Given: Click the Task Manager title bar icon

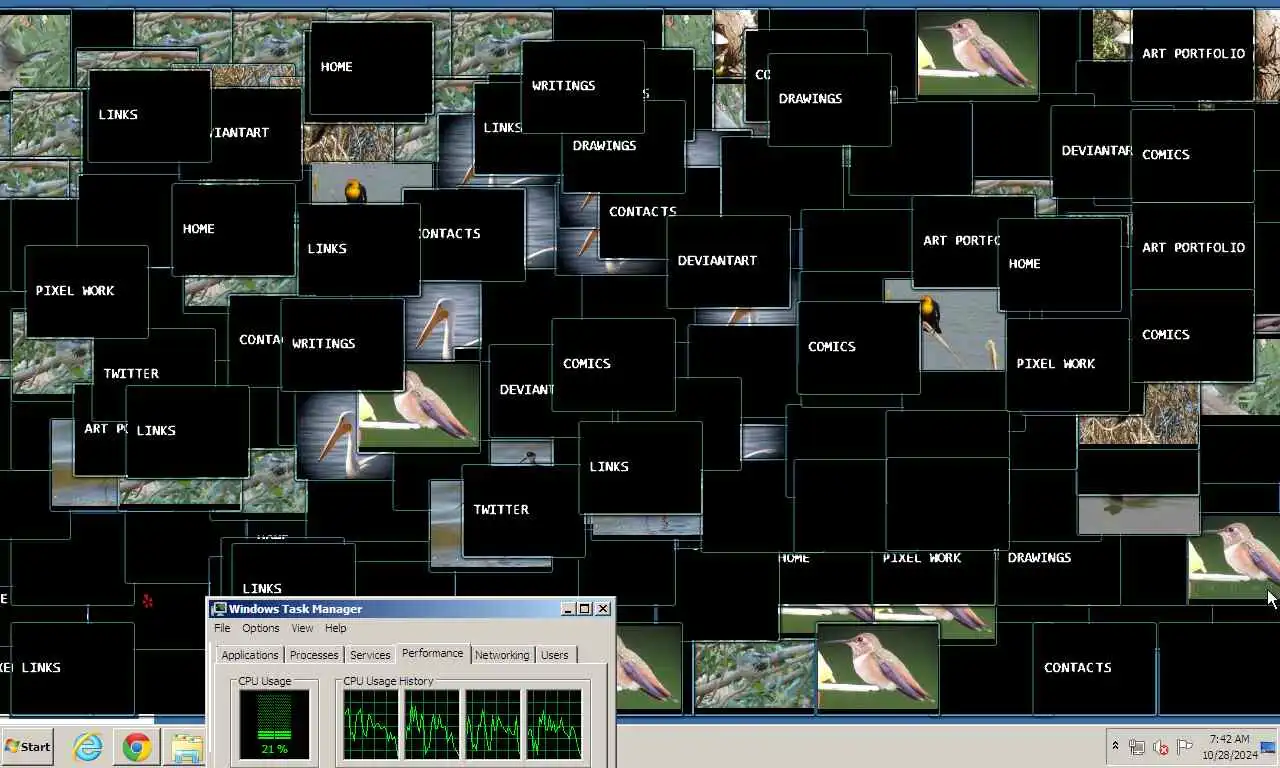Looking at the screenshot, I should 219,609.
